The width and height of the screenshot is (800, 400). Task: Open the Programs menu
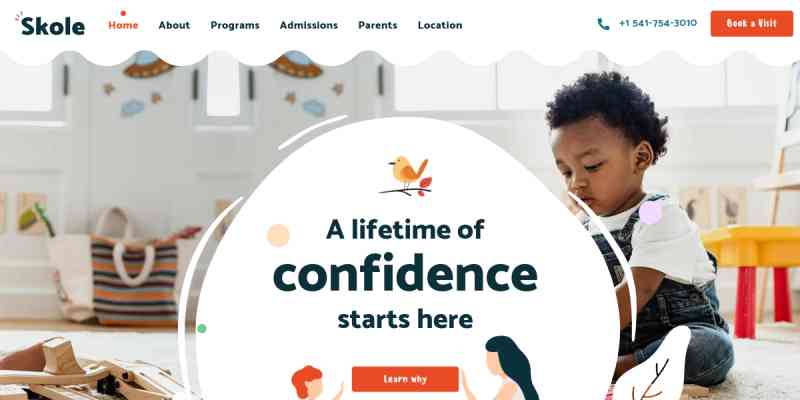pos(235,25)
